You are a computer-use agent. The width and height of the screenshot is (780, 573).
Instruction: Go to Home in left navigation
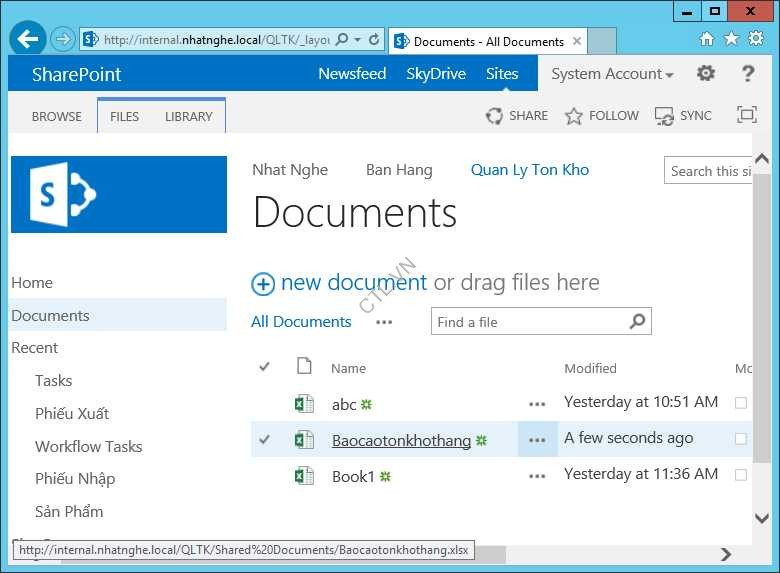(32, 283)
